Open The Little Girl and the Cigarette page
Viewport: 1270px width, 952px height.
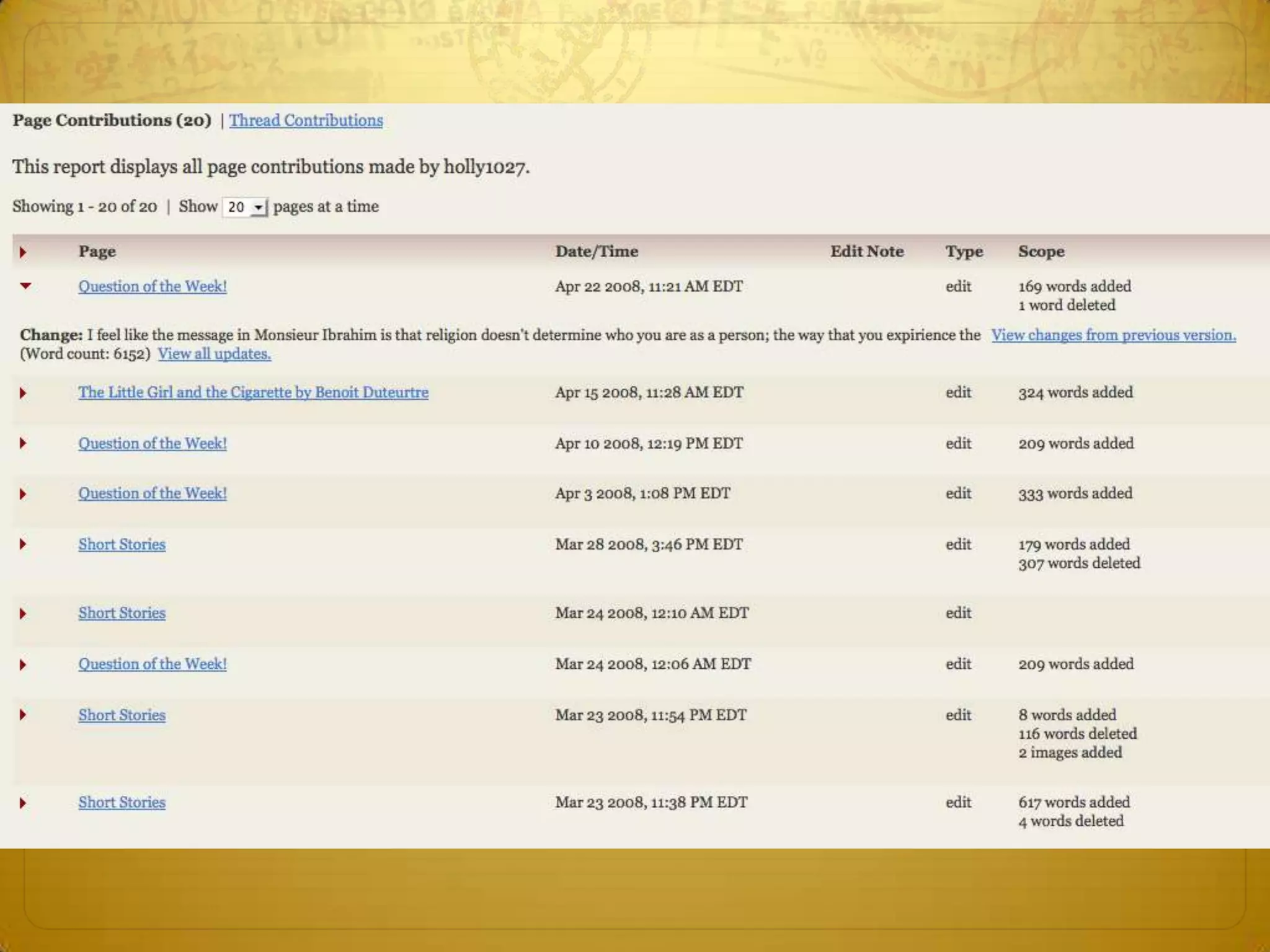pyautogui.click(x=253, y=392)
